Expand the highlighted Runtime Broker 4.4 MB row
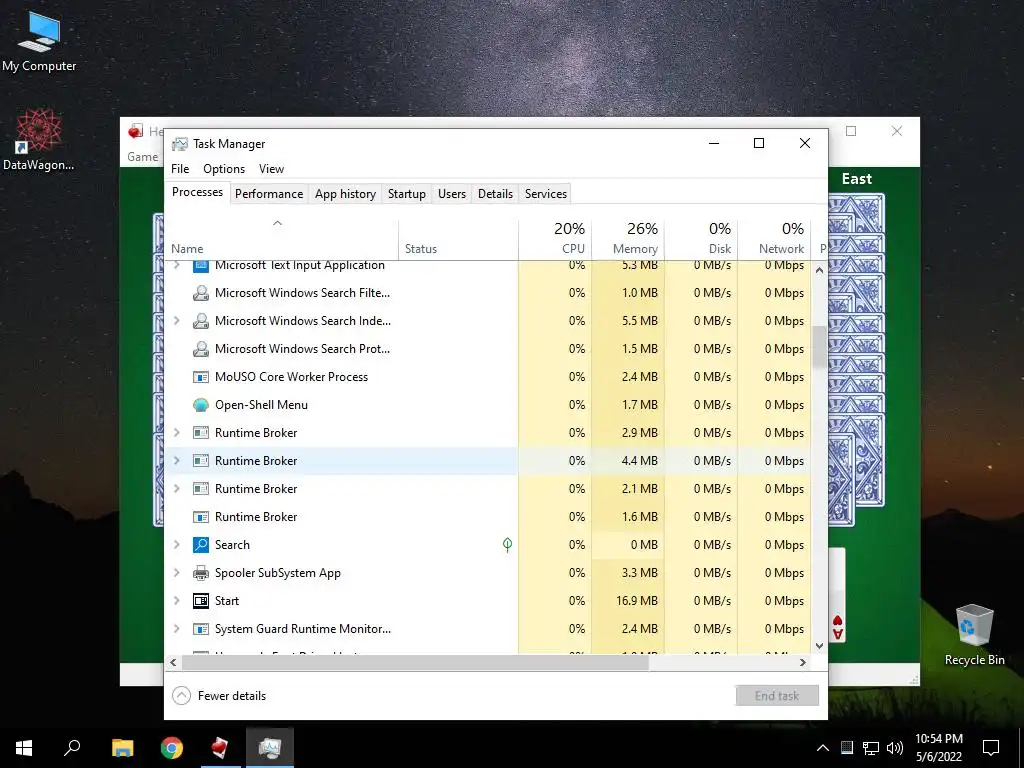This screenshot has width=1024, height=768. coord(176,460)
